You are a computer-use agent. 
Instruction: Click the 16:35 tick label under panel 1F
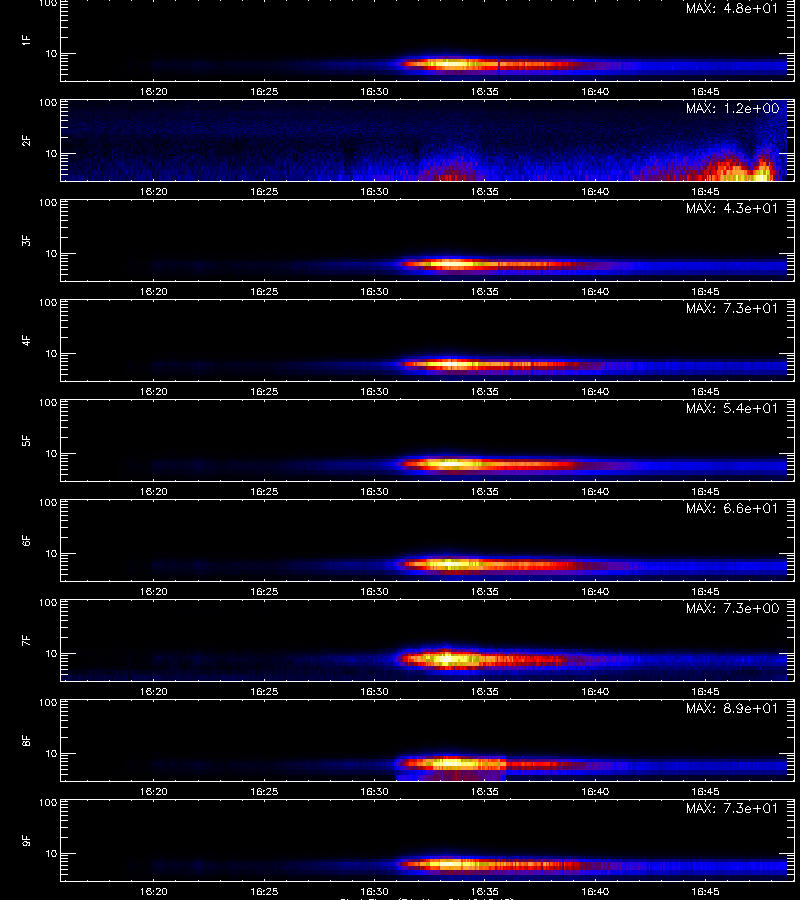tap(485, 92)
